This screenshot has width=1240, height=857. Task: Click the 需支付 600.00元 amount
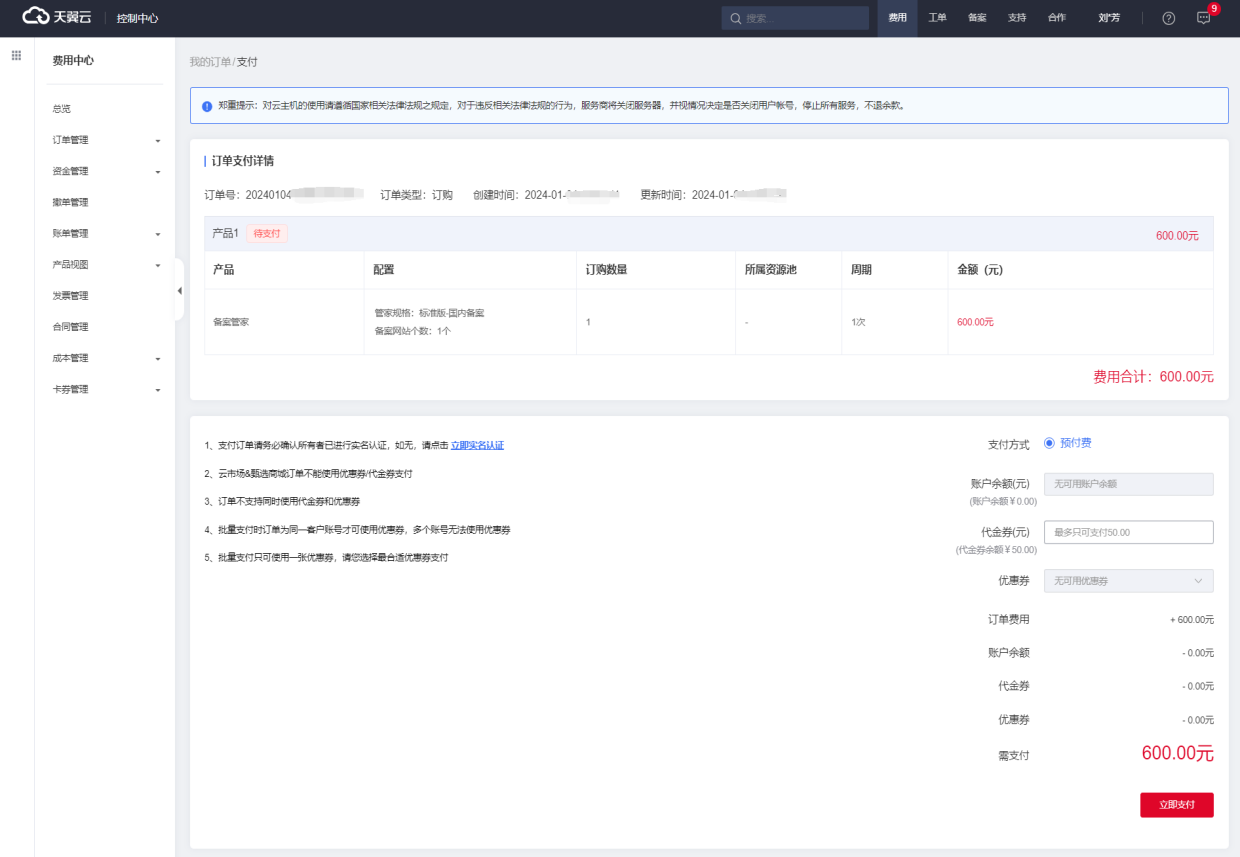(1177, 754)
